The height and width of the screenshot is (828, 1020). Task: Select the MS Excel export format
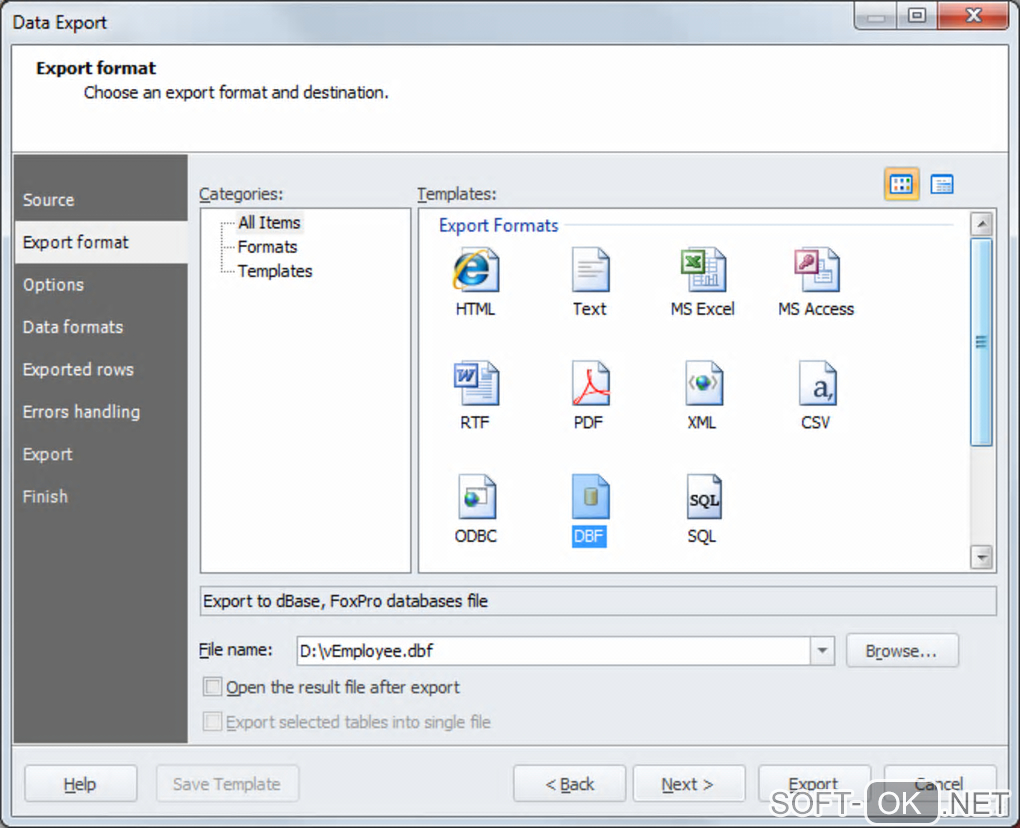point(703,270)
